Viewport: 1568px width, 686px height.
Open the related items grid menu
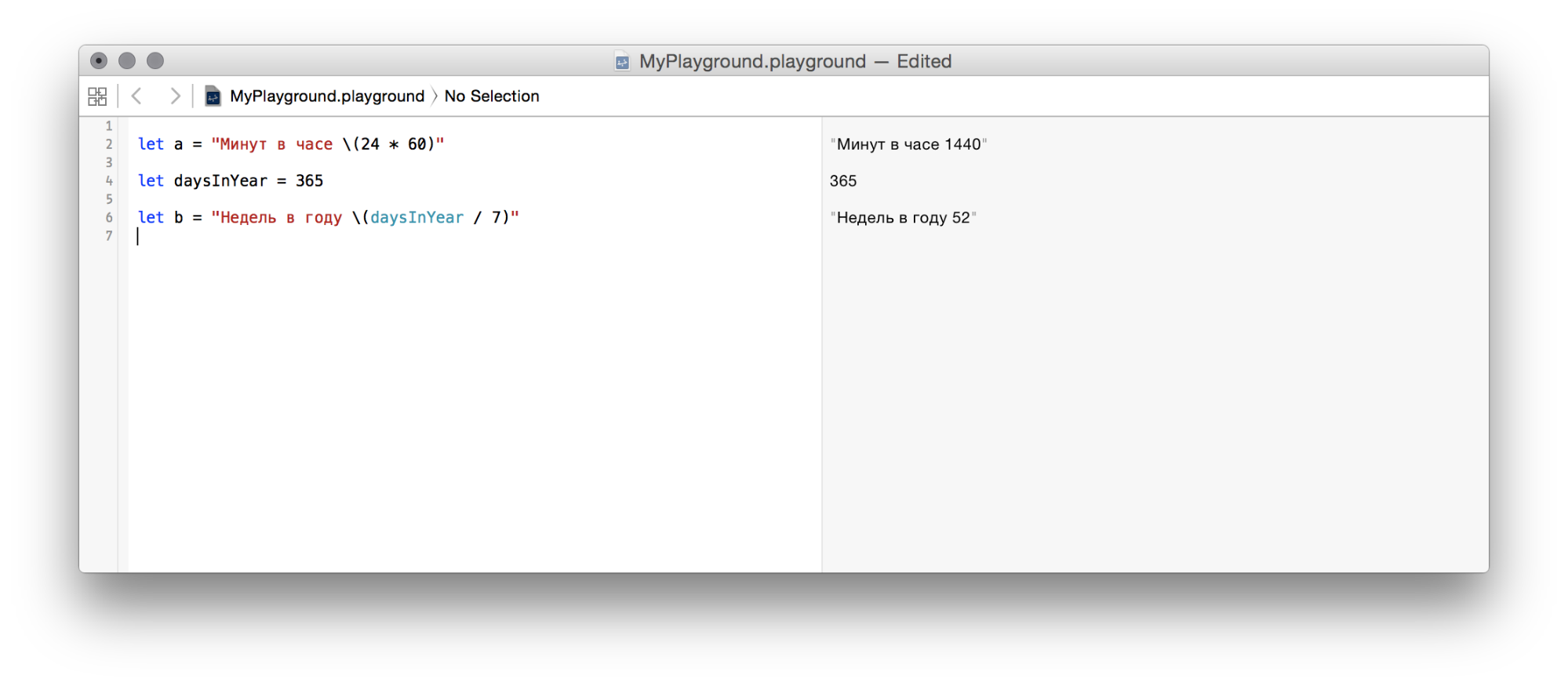[97, 96]
